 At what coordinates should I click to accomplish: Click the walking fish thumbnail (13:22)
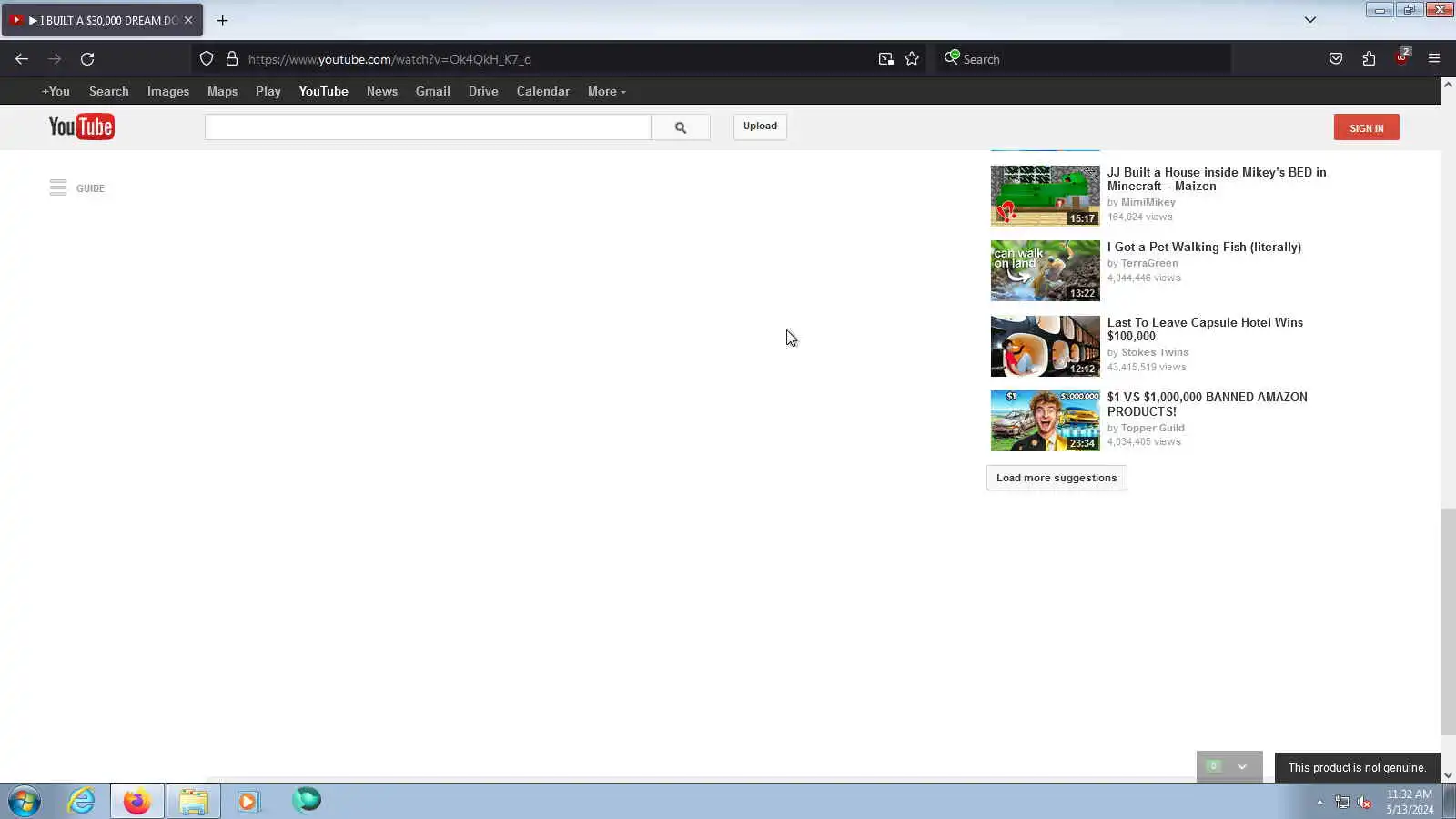point(1046,270)
